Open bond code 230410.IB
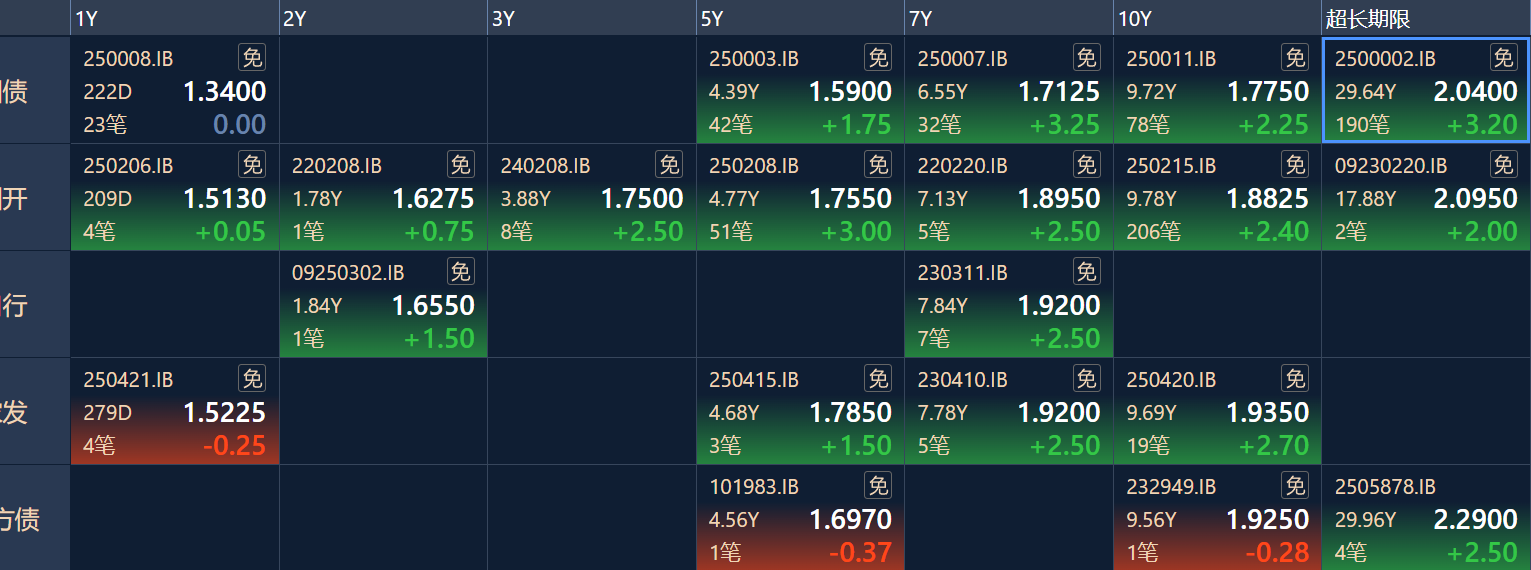 click(x=963, y=380)
